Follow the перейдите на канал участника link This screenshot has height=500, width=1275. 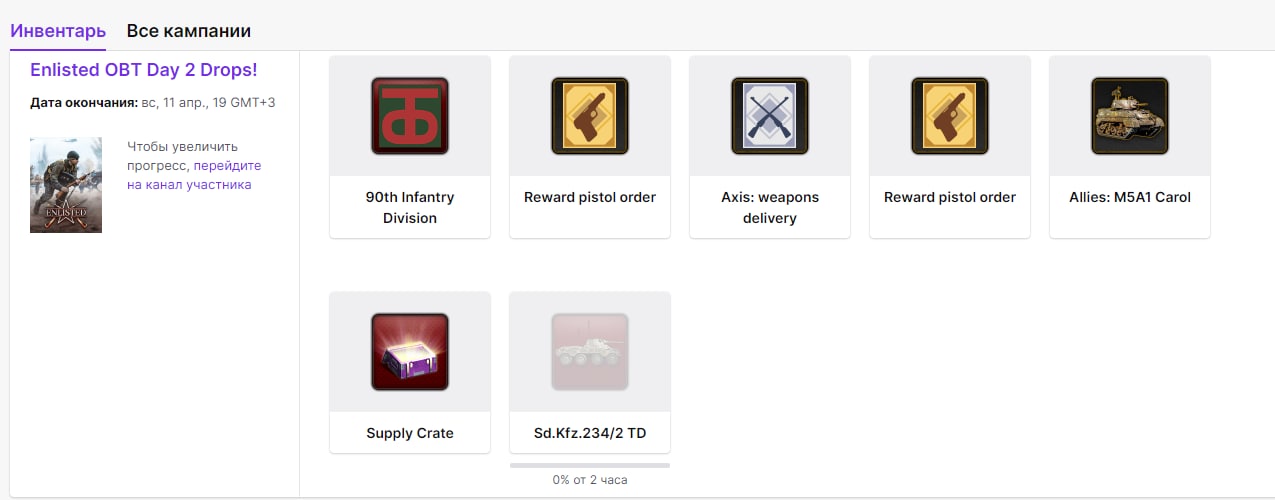coord(194,175)
